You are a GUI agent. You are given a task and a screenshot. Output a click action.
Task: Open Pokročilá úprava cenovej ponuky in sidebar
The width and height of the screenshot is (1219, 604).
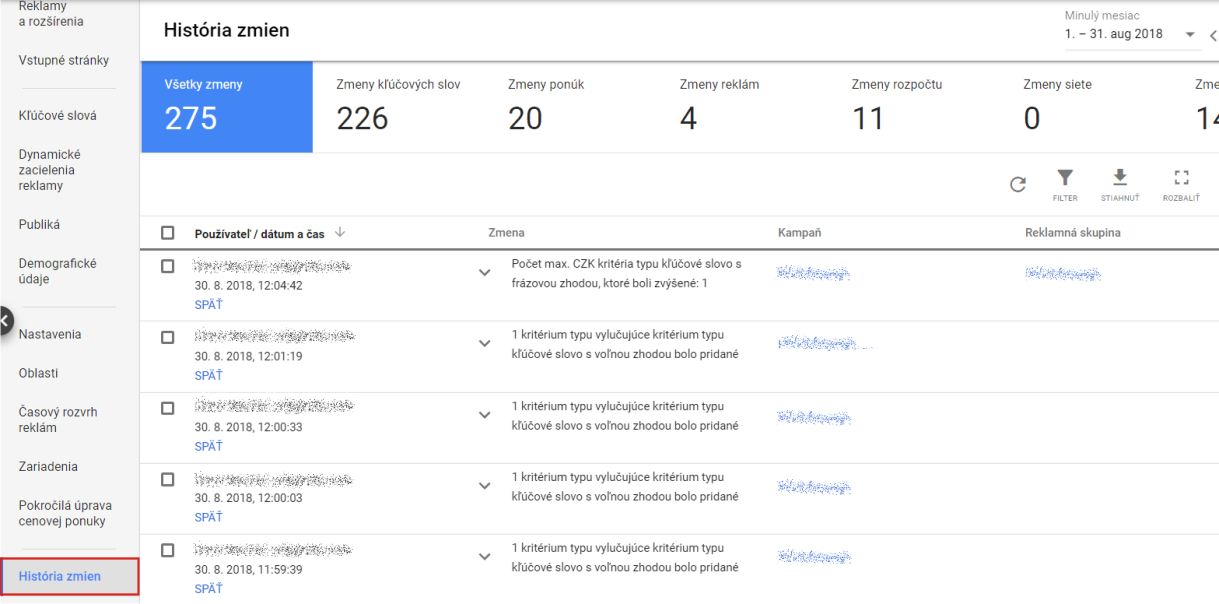point(65,513)
